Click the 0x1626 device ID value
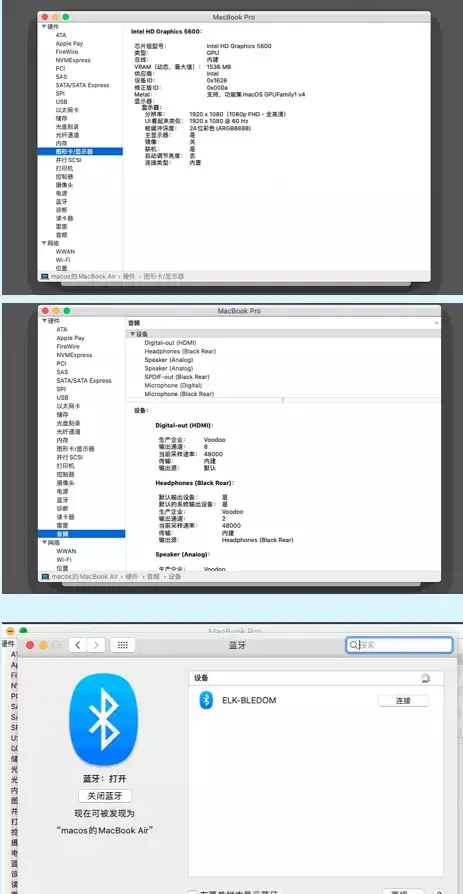This screenshot has width=463, height=894. pos(217,80)
